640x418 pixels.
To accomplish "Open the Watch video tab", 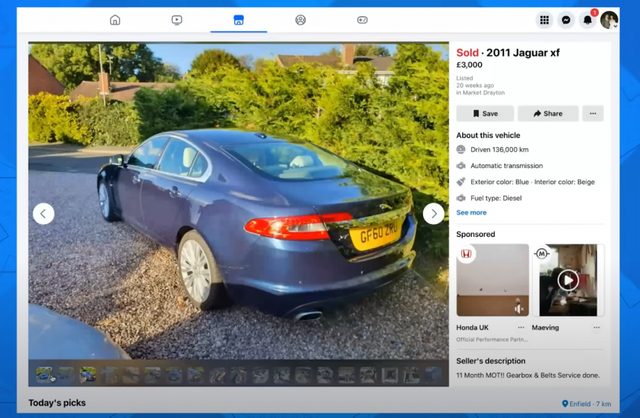I will pyautogui.click(x=177, y=20).
